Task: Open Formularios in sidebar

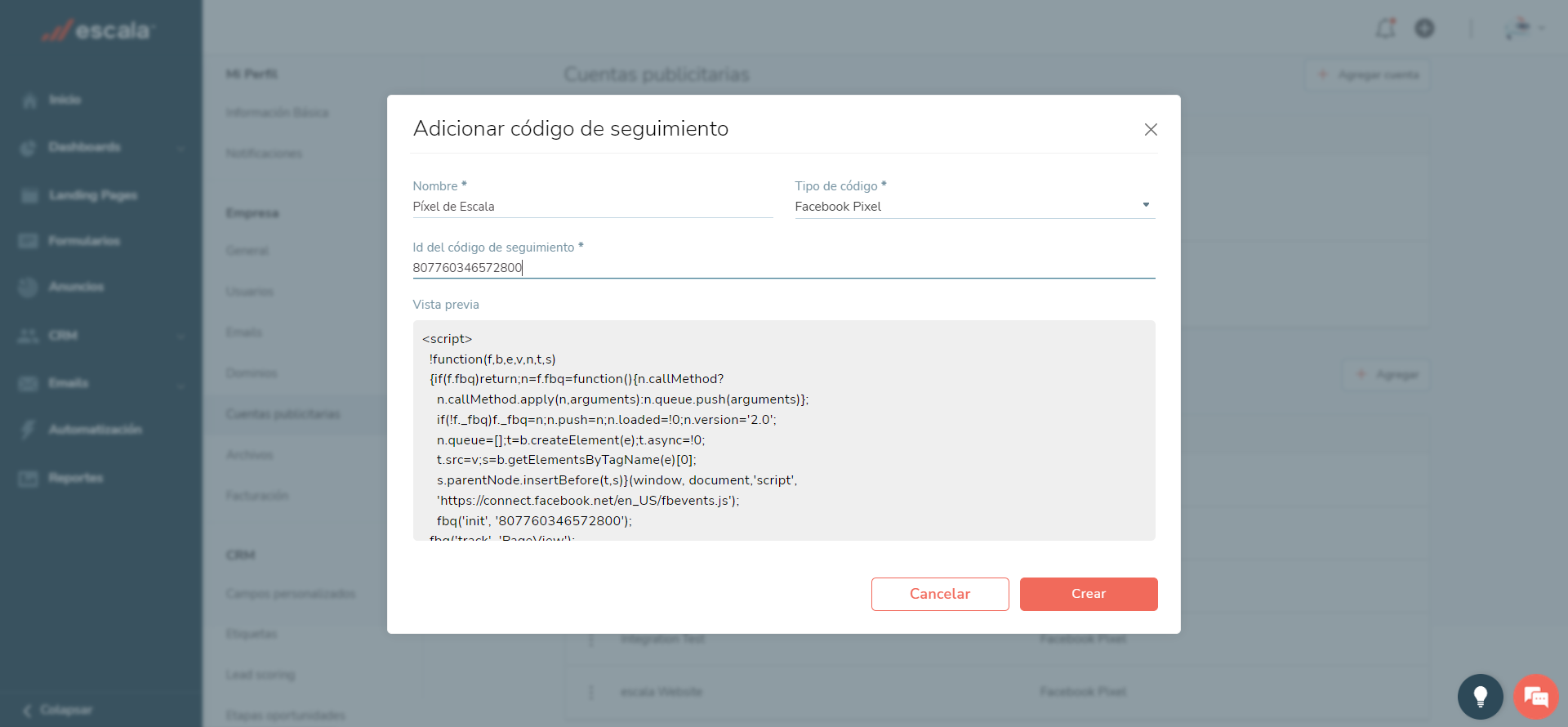Action: click(x=84, y=241)
